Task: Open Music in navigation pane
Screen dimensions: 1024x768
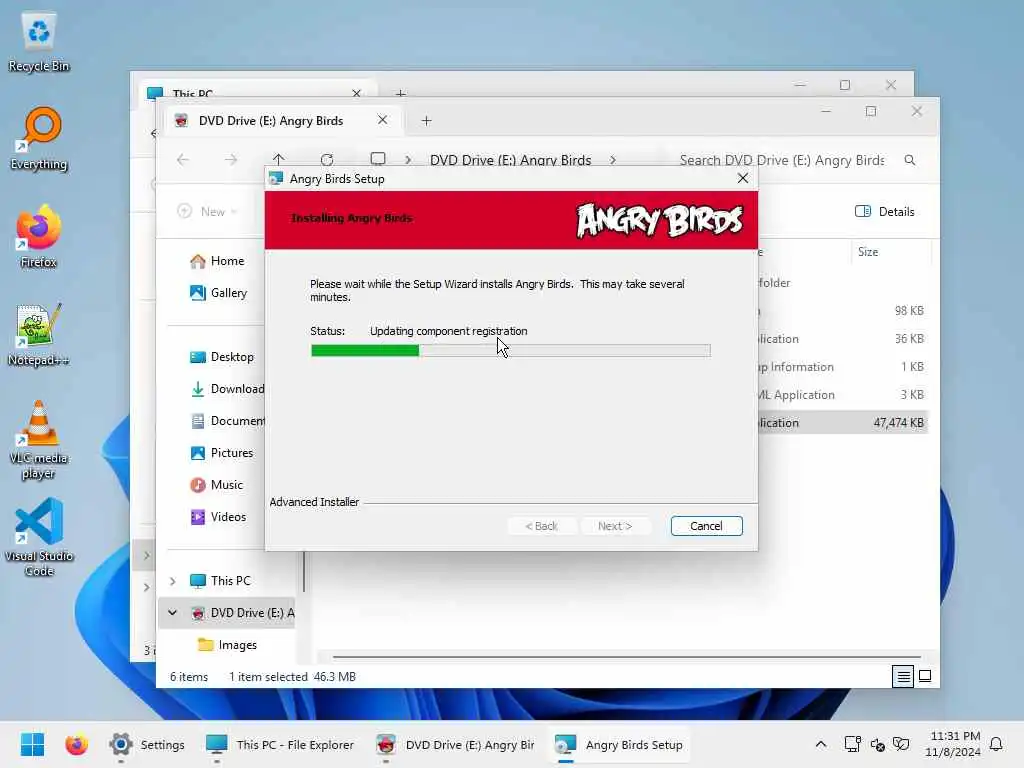Action: [x=226, y=485]
